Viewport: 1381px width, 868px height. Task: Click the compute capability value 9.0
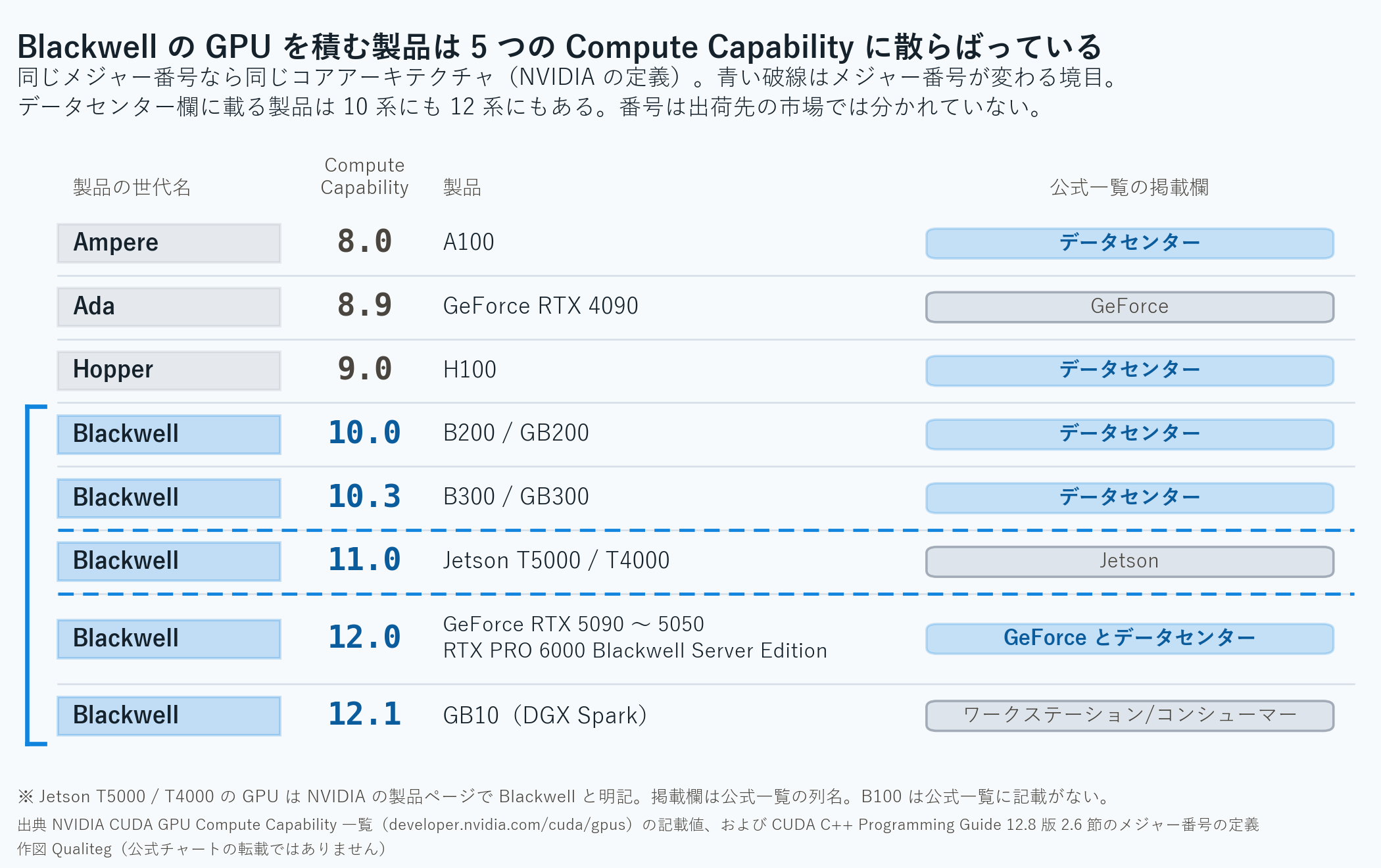365,369
